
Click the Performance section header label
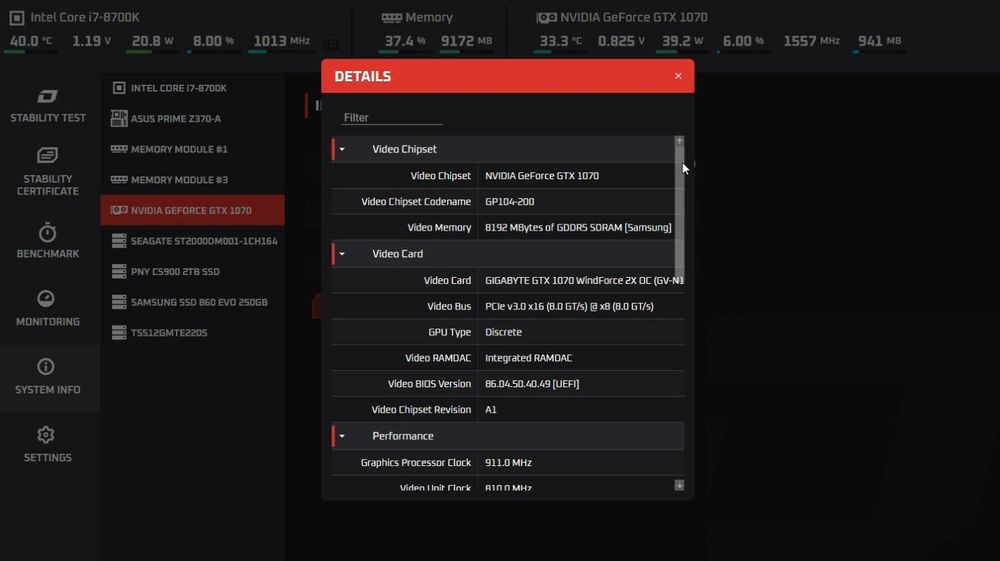(x=402, y=436)
